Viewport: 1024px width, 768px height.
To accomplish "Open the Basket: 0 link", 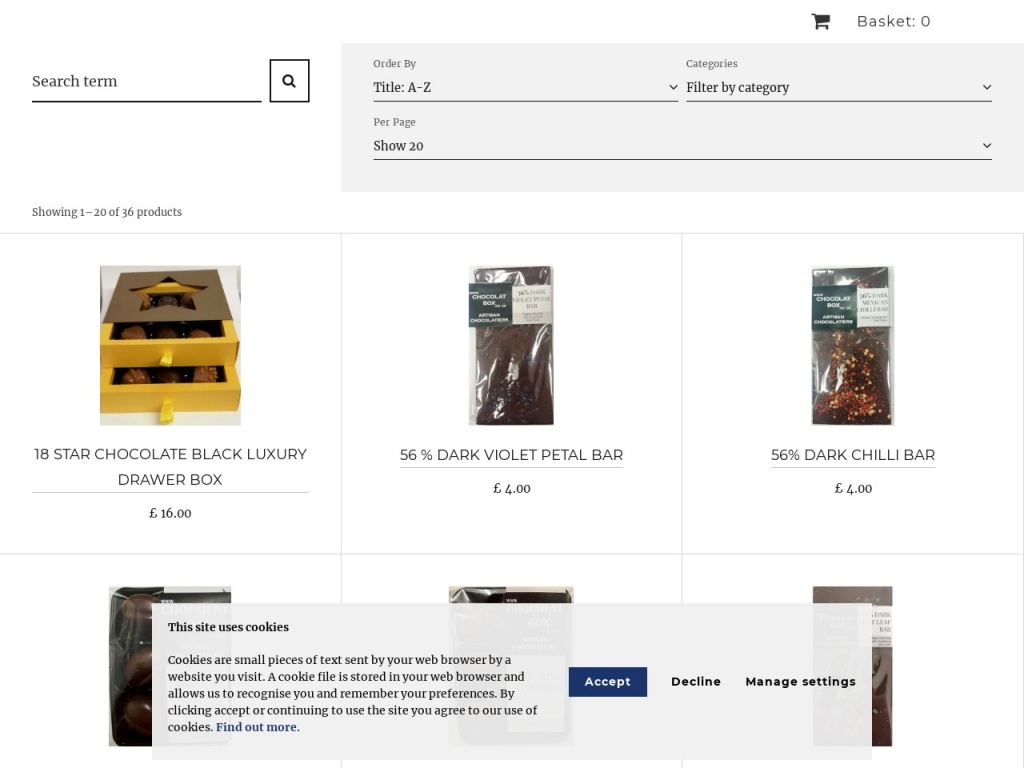I will (893, 21).
